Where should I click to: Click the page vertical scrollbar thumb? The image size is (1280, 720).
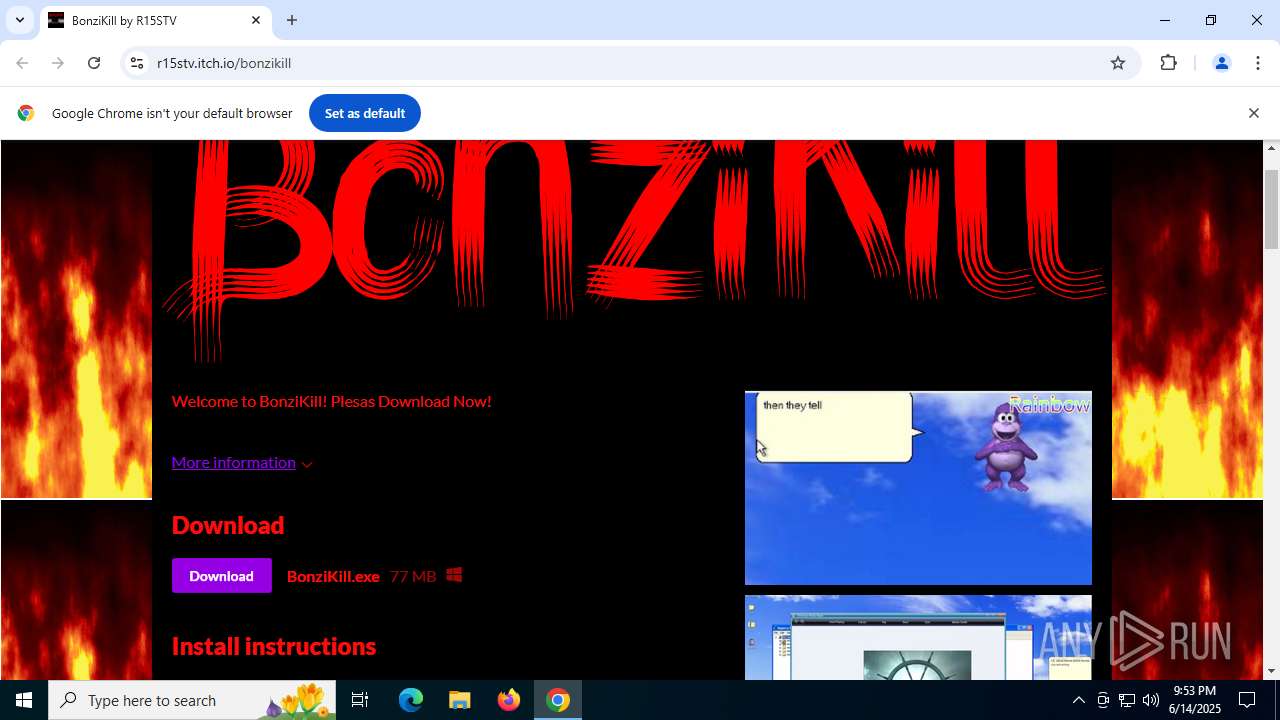(x=1272, y=209)
